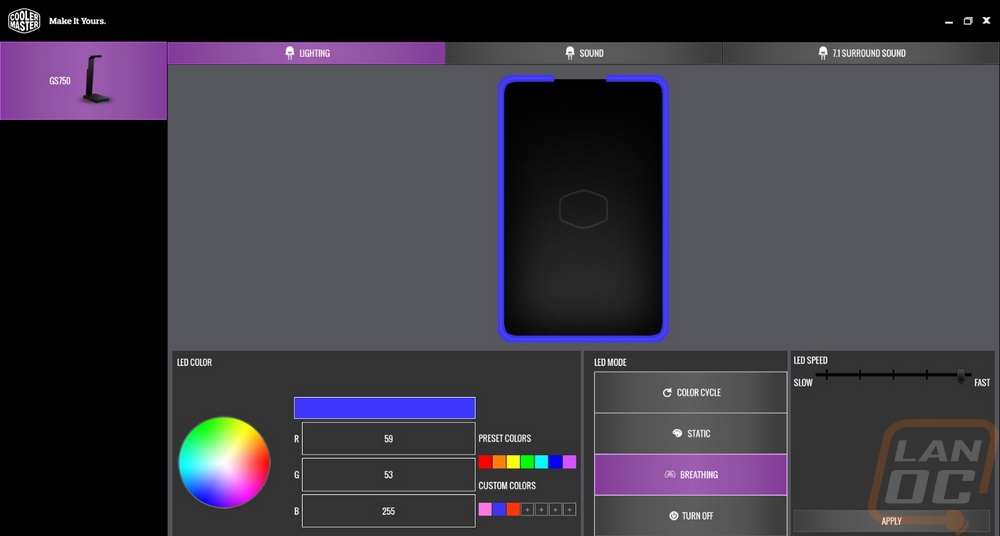Focus the R value field showing 59
This screenshot has width=1000, height=536.
(388, 439)
